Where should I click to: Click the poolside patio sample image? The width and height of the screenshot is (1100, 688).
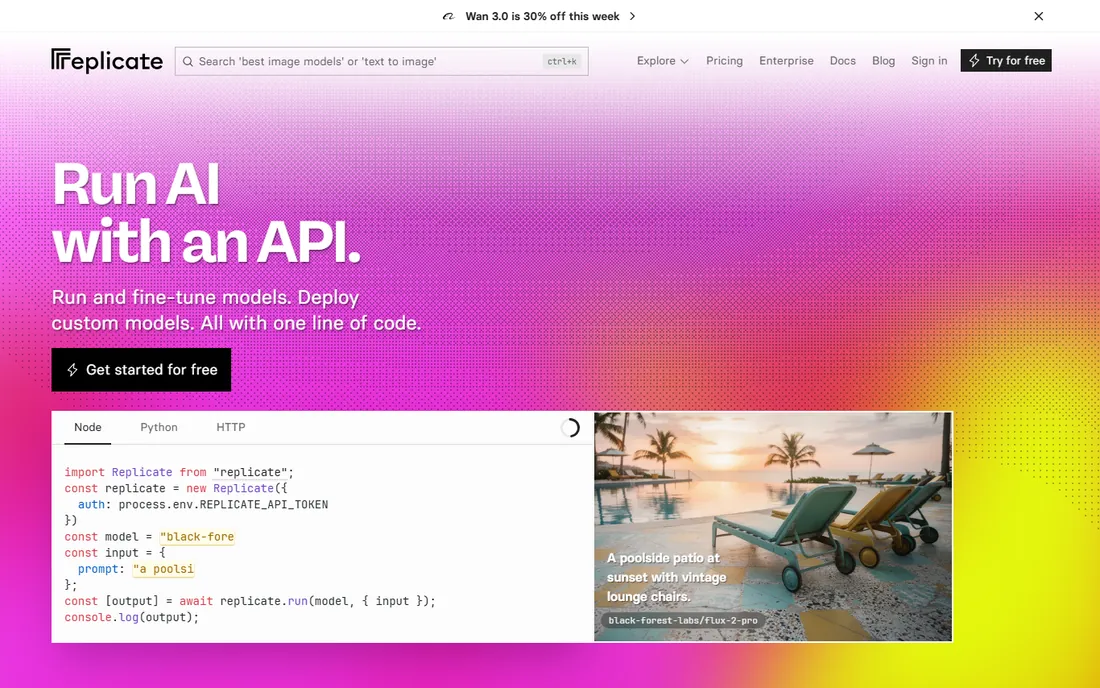coord(773,526)
